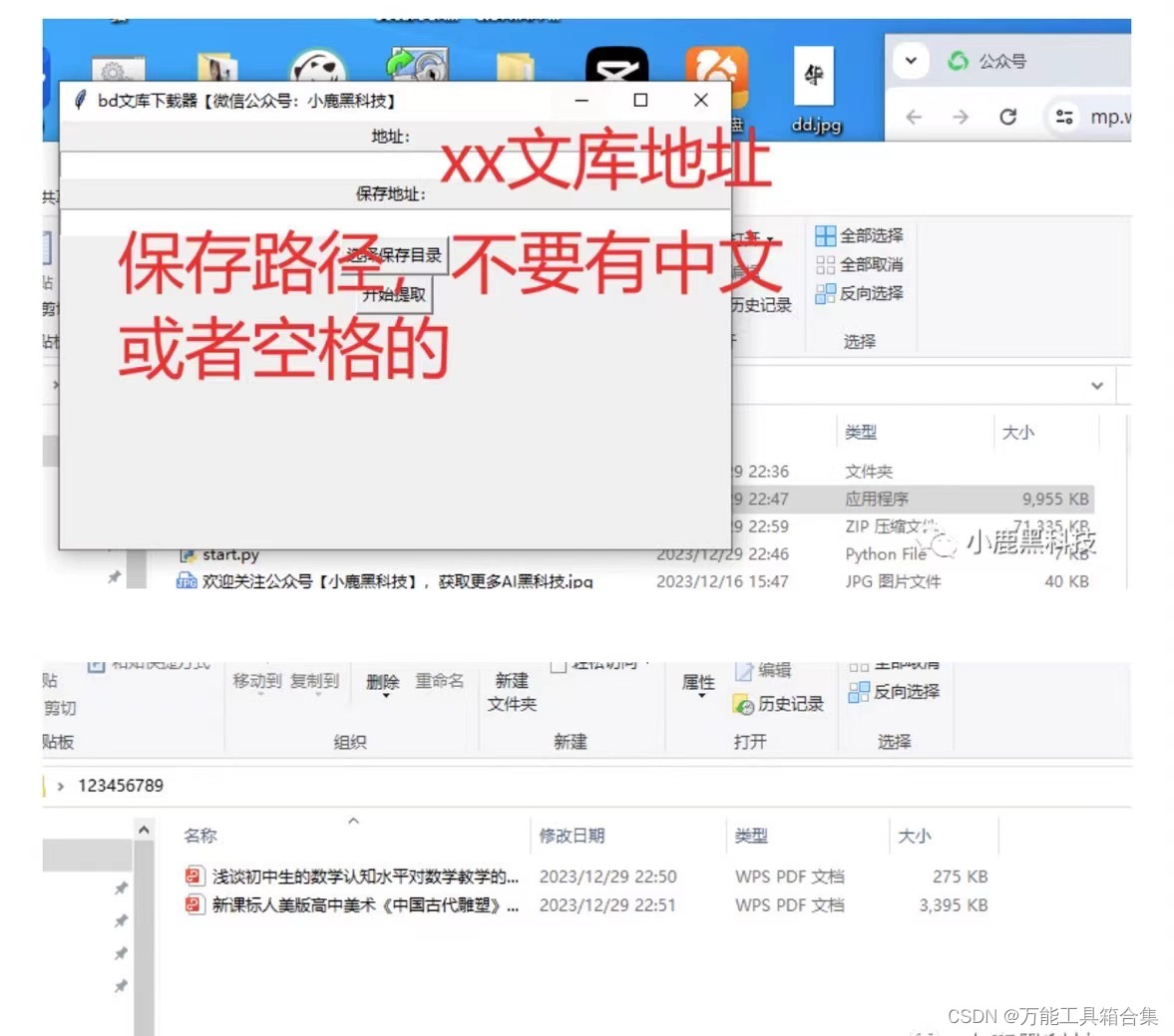Open the panda face desktop icon
This screenshot has width=1174, height=1036.
pyautogui.click(x=317, y=66)
